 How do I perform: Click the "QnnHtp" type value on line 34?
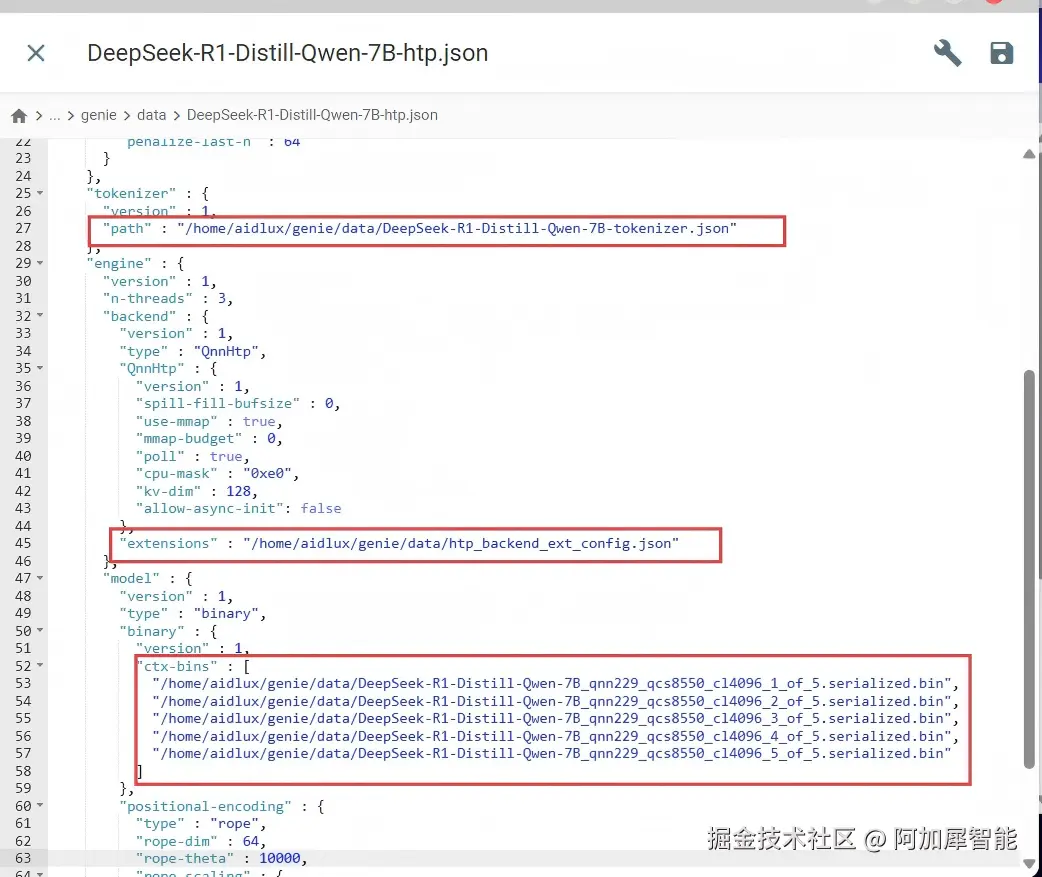click(x=226, y=351)
